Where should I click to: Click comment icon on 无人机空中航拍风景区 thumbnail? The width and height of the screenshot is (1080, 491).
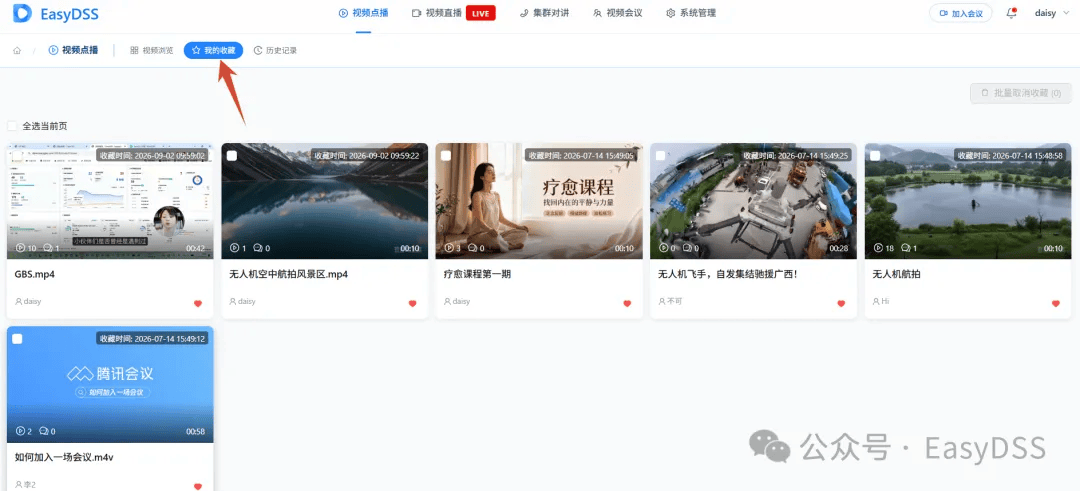point(258,248)
